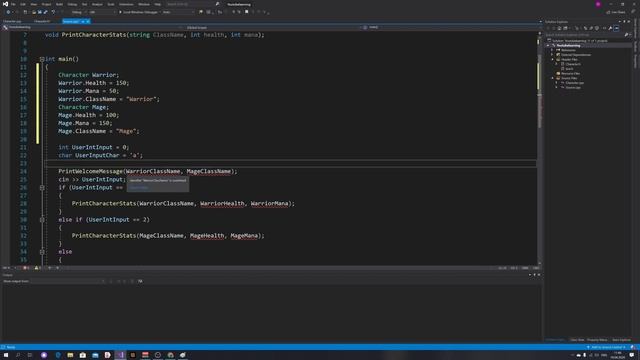The width and height of the screenshot is (640, 360).
Task: Open the Debug menu
Action: [x=72, y=4]
